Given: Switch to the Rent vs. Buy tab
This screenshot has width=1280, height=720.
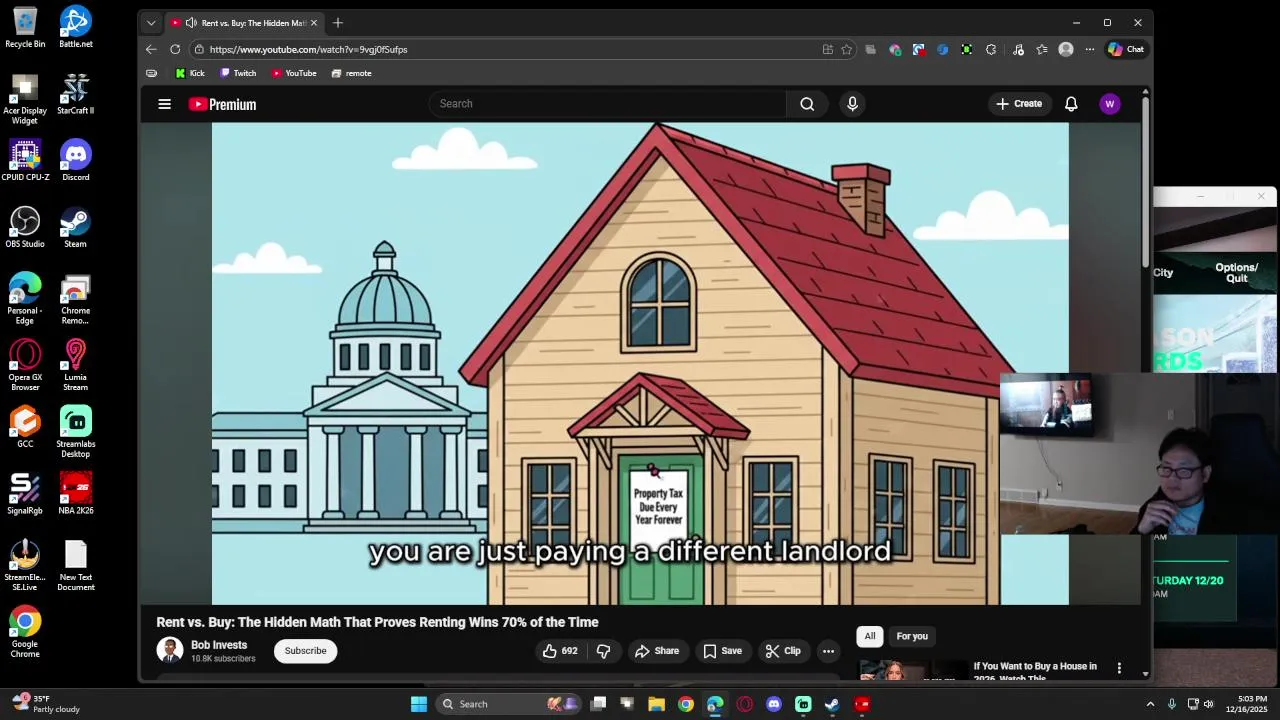Looking at the screenshot, I should 243,23.
